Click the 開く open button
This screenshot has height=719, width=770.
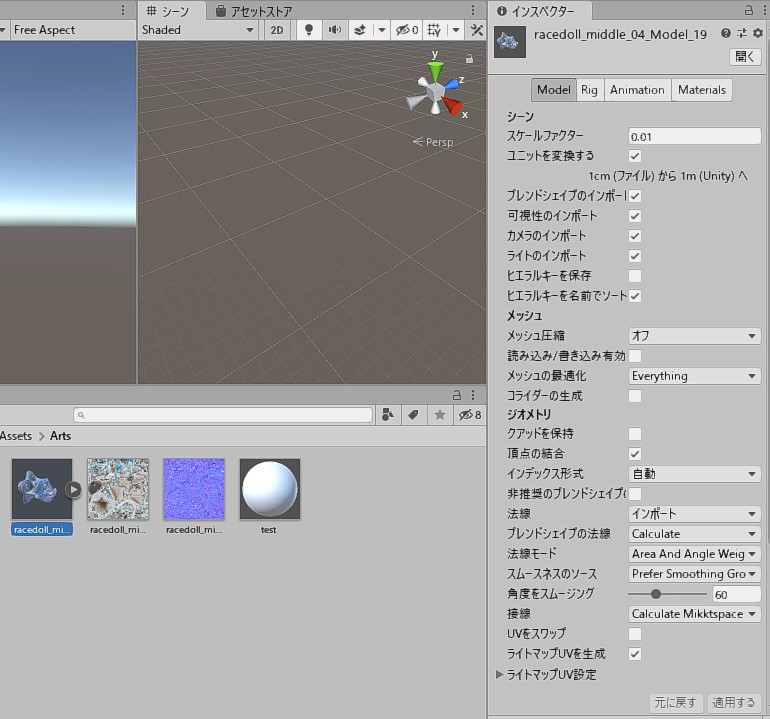[746, 57]
